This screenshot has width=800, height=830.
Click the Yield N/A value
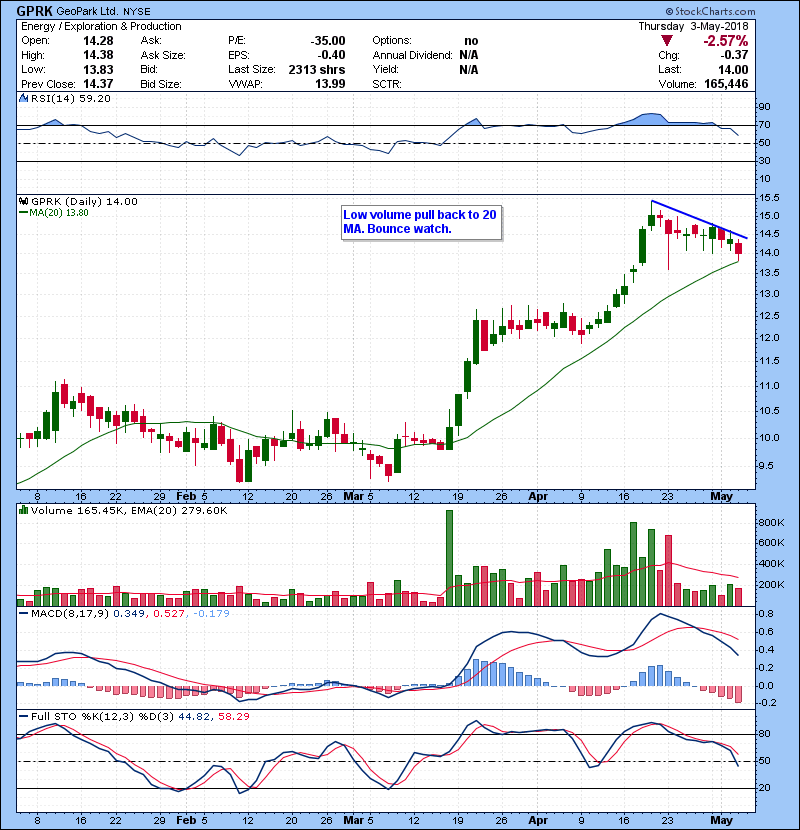coord(469,69)
